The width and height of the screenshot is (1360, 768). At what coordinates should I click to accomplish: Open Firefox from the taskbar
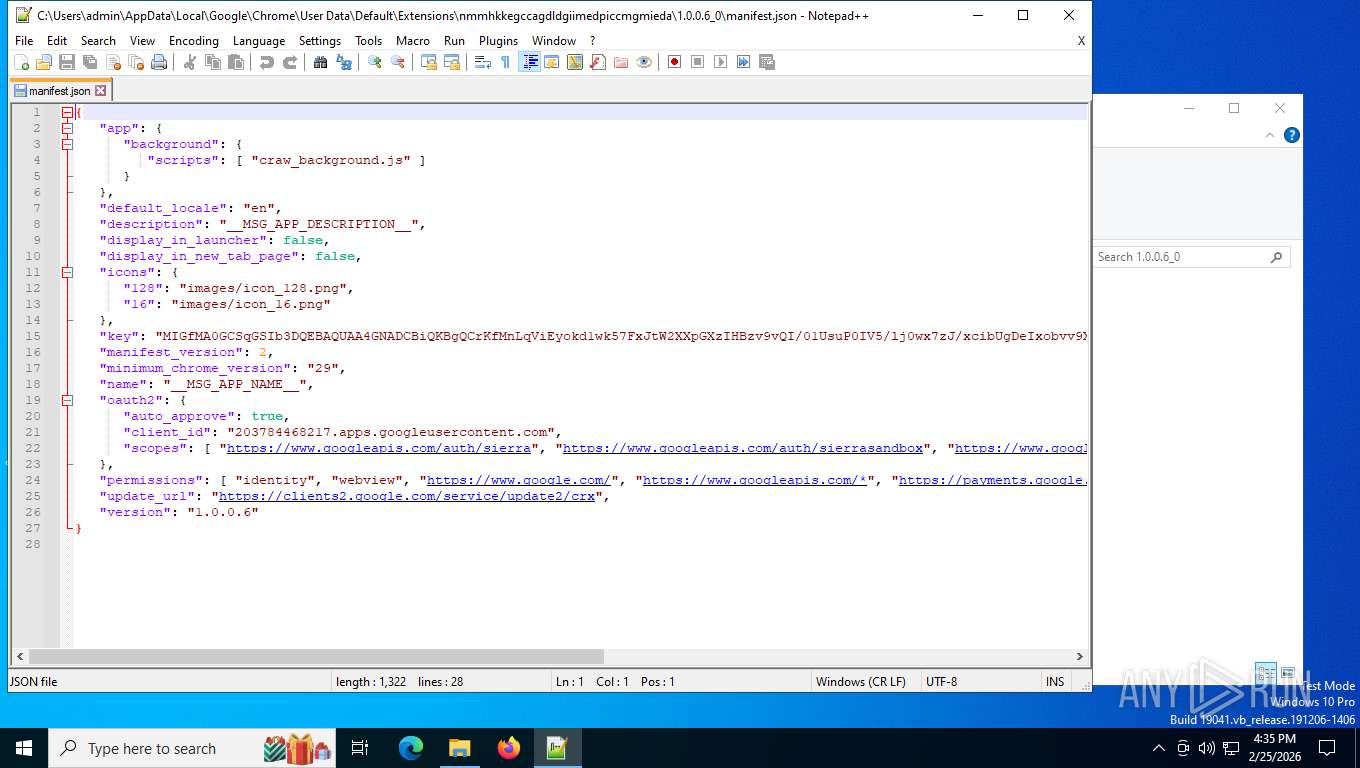pyautogui.click(x=509, y=747)
